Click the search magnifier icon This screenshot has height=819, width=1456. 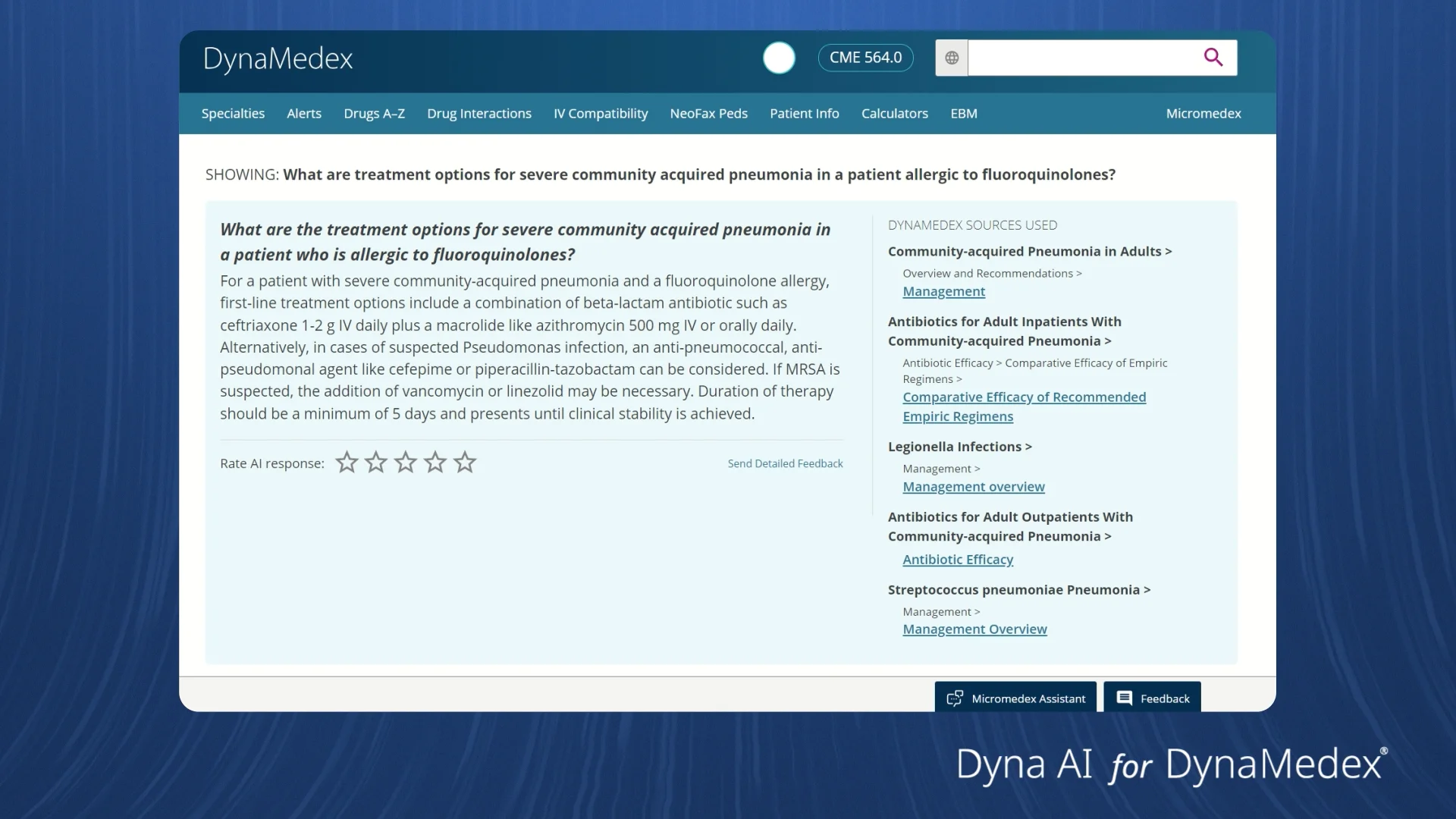[1213, 57]
